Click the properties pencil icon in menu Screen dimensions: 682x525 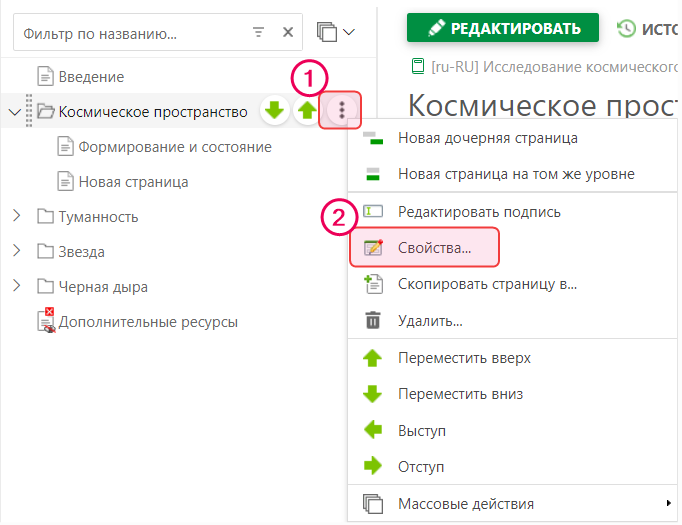coord(373,247)
